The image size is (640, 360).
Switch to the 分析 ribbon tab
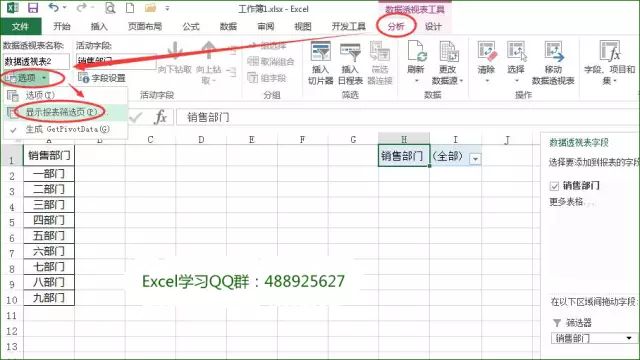tap(396, 27)
